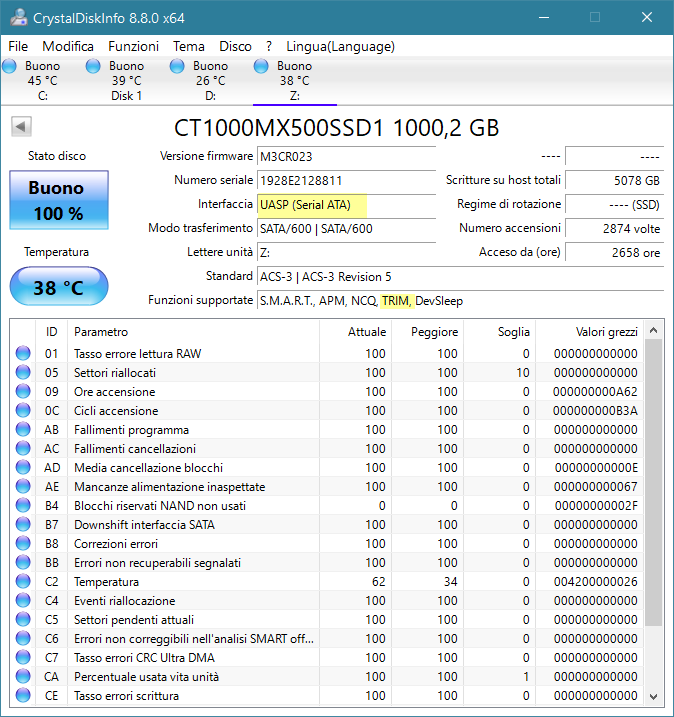674x717 pixels.
Task: Click status orb for Blocchi riservati NAND
Action: click(23, 505)
